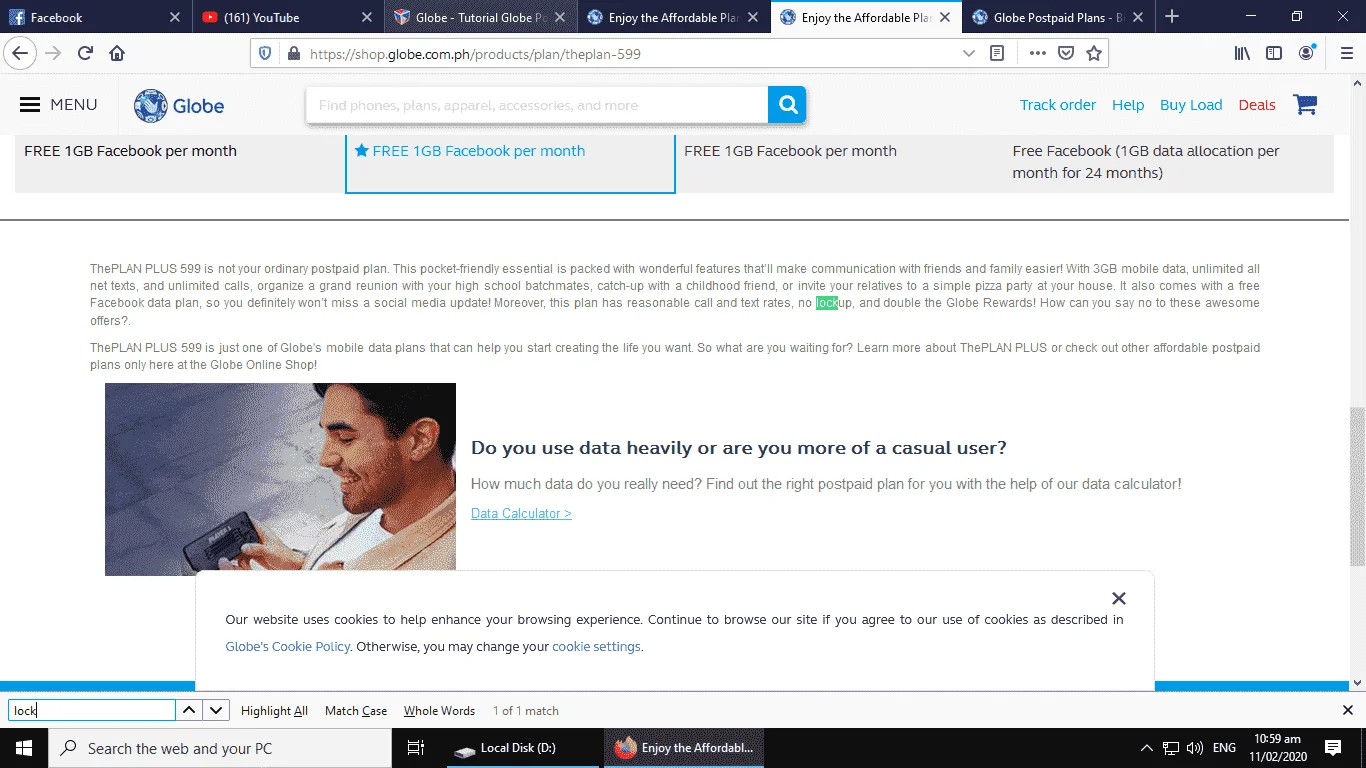Open Firefox home page
This screenshot has height=768, width=1366.
[x=117, y=54]
